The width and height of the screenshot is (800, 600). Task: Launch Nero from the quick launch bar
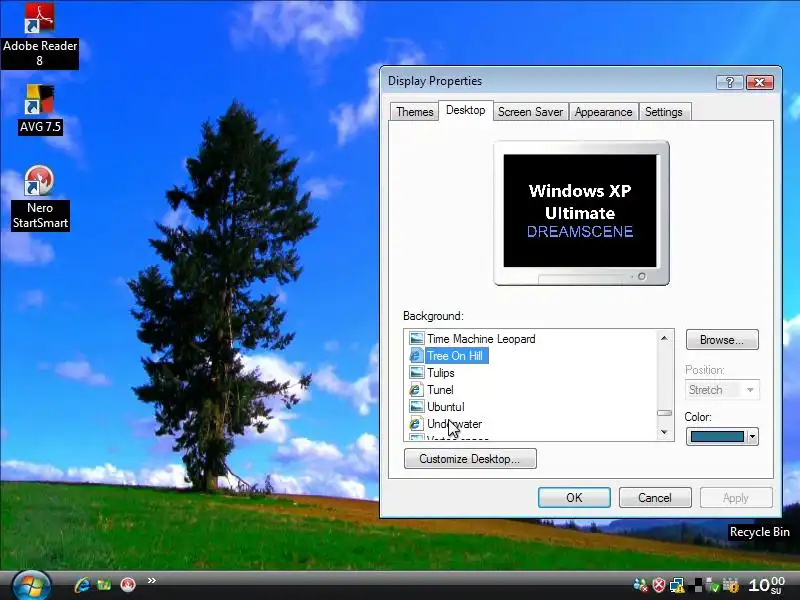coord(128,584)
